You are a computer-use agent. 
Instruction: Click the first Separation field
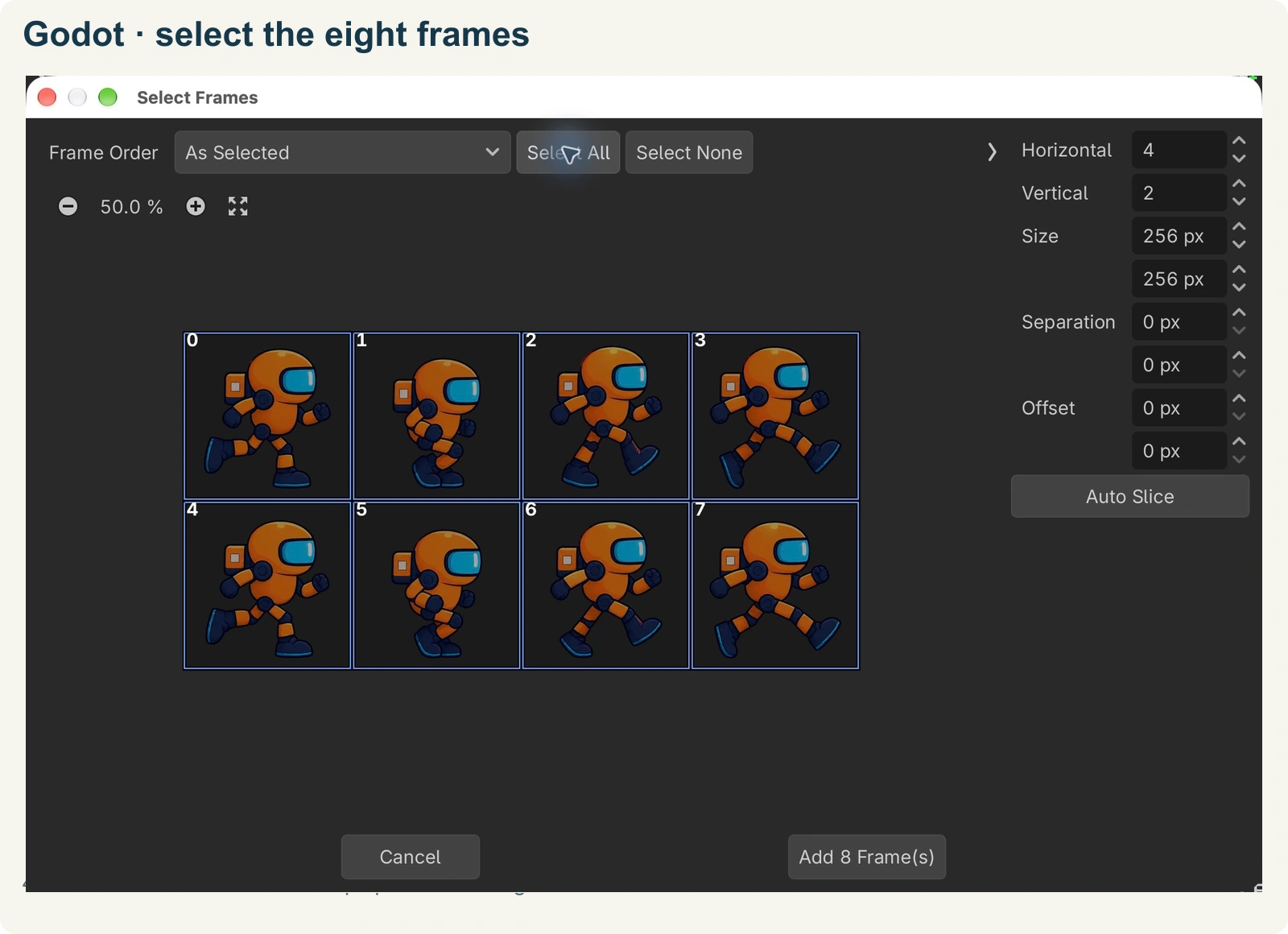point(1179,322)
